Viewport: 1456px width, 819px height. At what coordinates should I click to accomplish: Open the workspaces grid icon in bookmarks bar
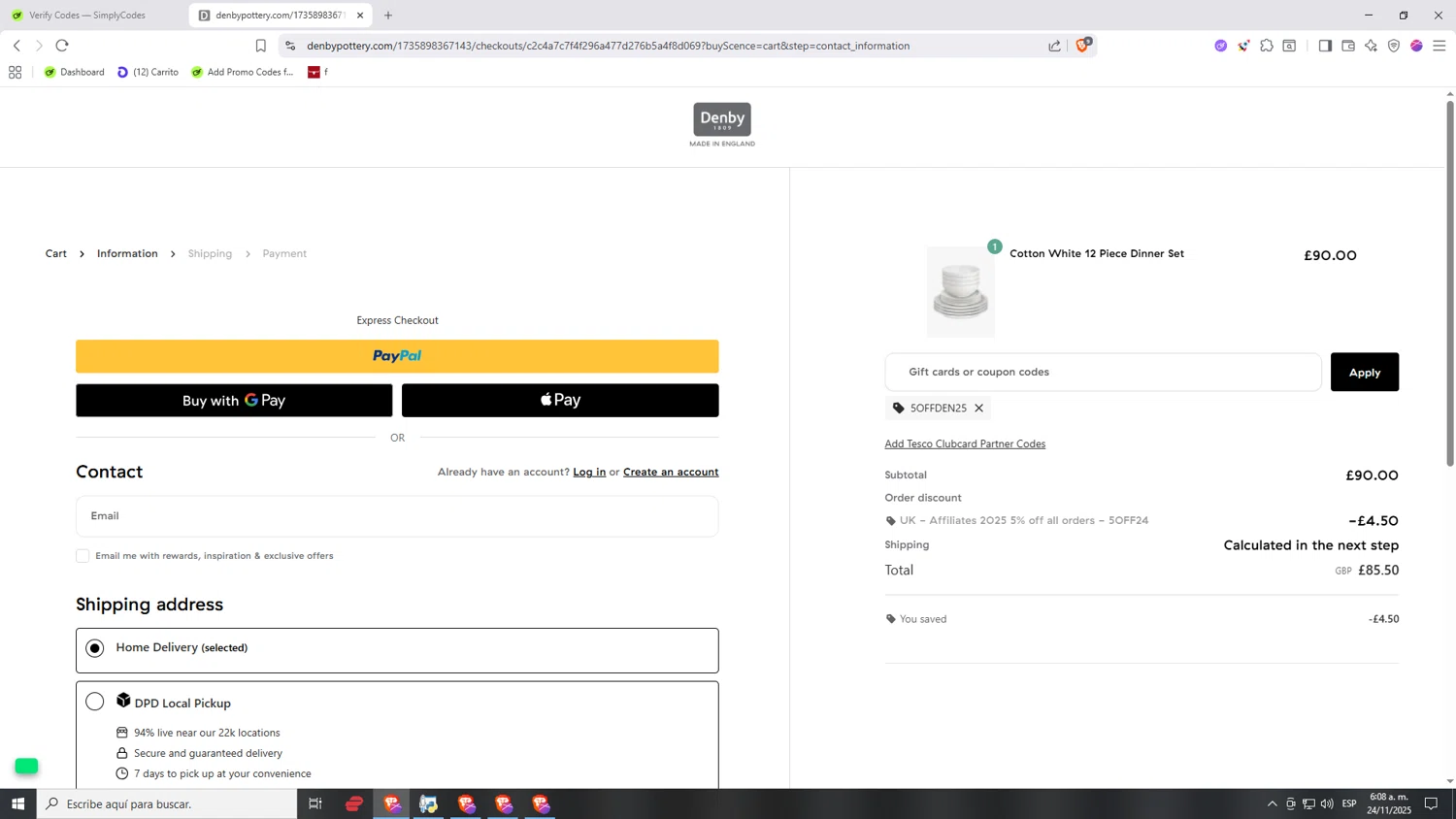click(x=15, y=72)
